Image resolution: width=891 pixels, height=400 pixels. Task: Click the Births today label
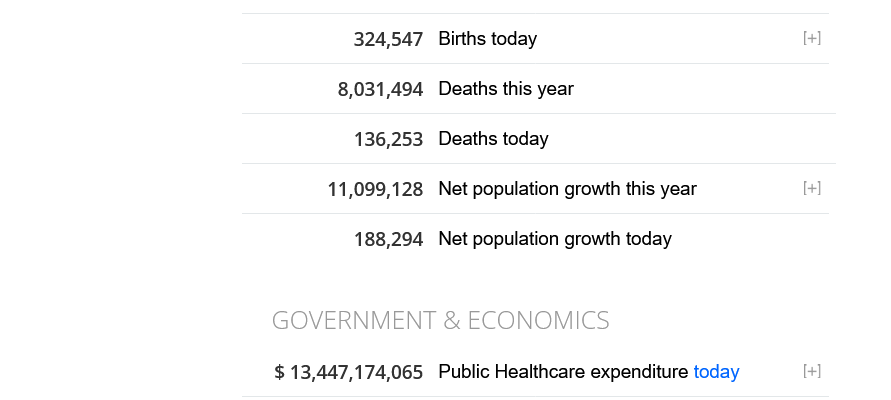487,39
